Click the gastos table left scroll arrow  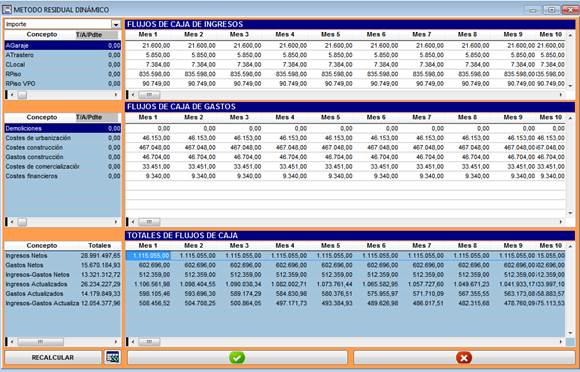coord(133,222)
